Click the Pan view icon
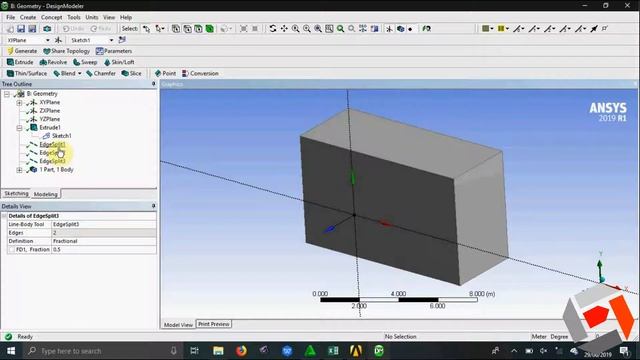This screenshot has height=360, width=640. tap(284, 29)
